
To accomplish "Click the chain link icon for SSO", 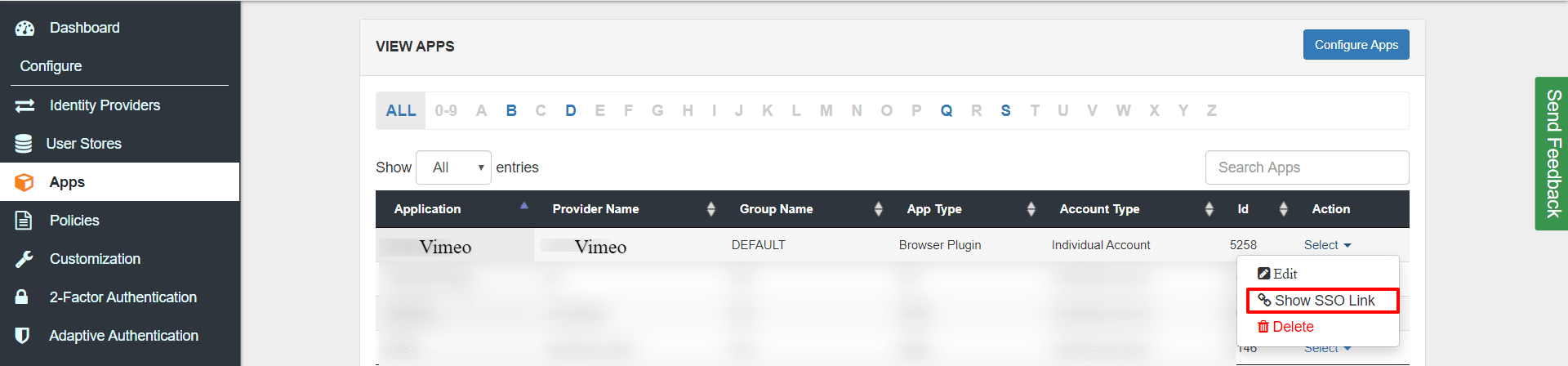I will [x=1264, y=301].
